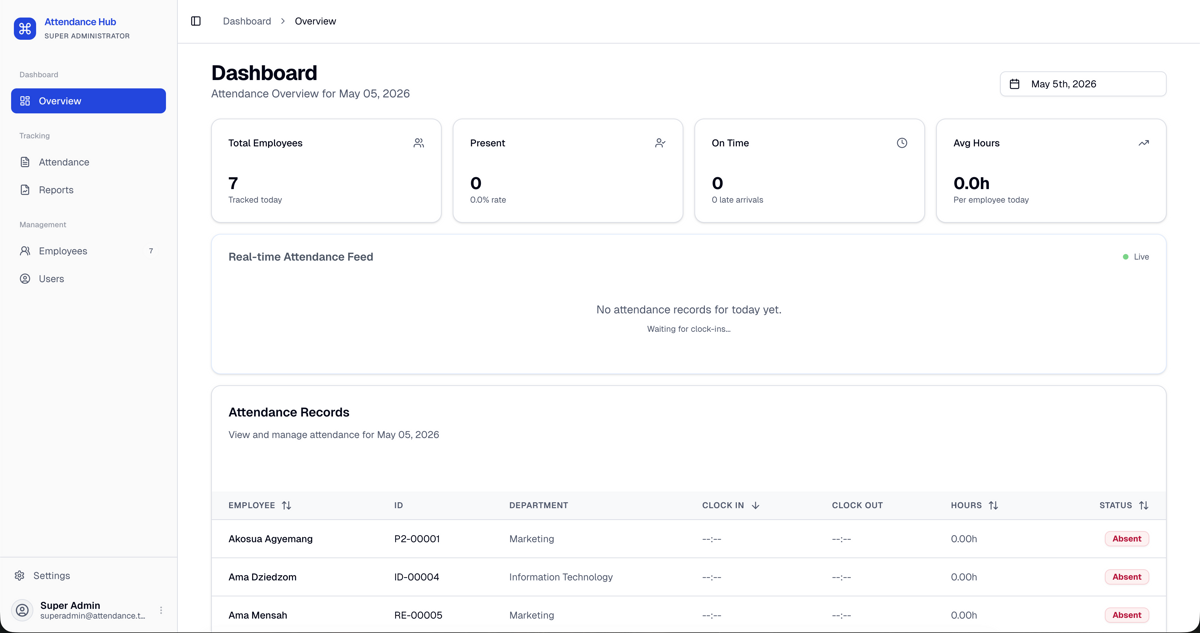This screenshot has width=1200, height=633.
Task: Open the account options three-dot menu
Action: [x=161, y=610]
